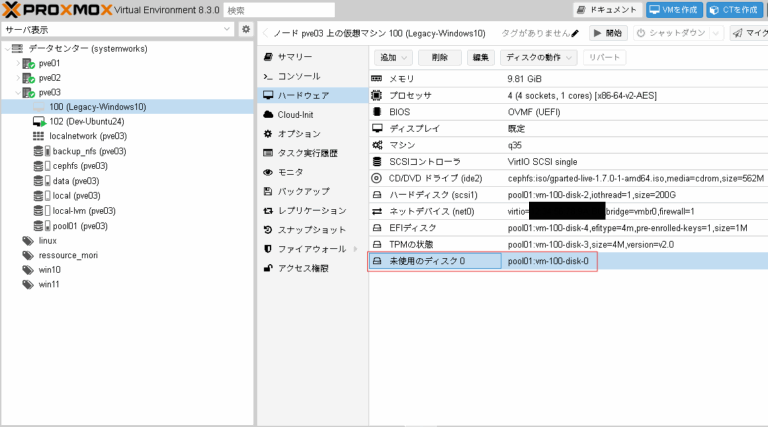
Task: Click the シャットダウン button
Action: click(x=672, y=33)
